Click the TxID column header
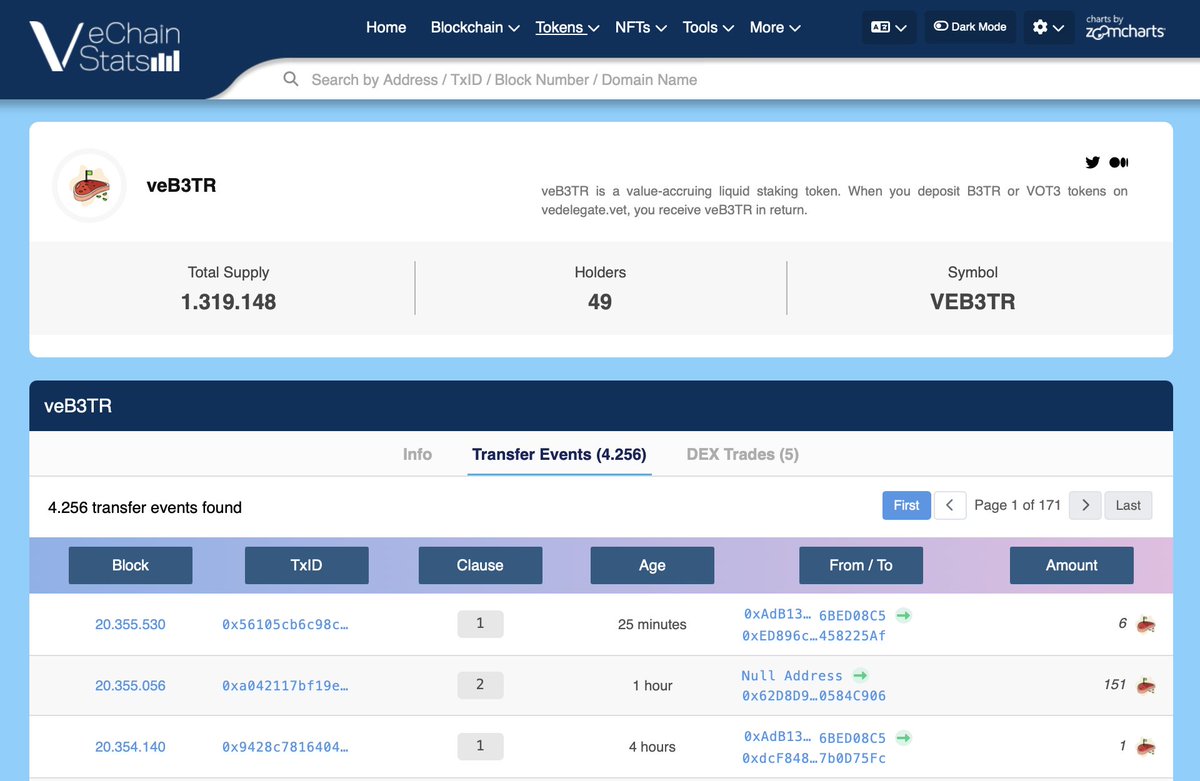Viewport: 1200px width, 781px height. 307,565
